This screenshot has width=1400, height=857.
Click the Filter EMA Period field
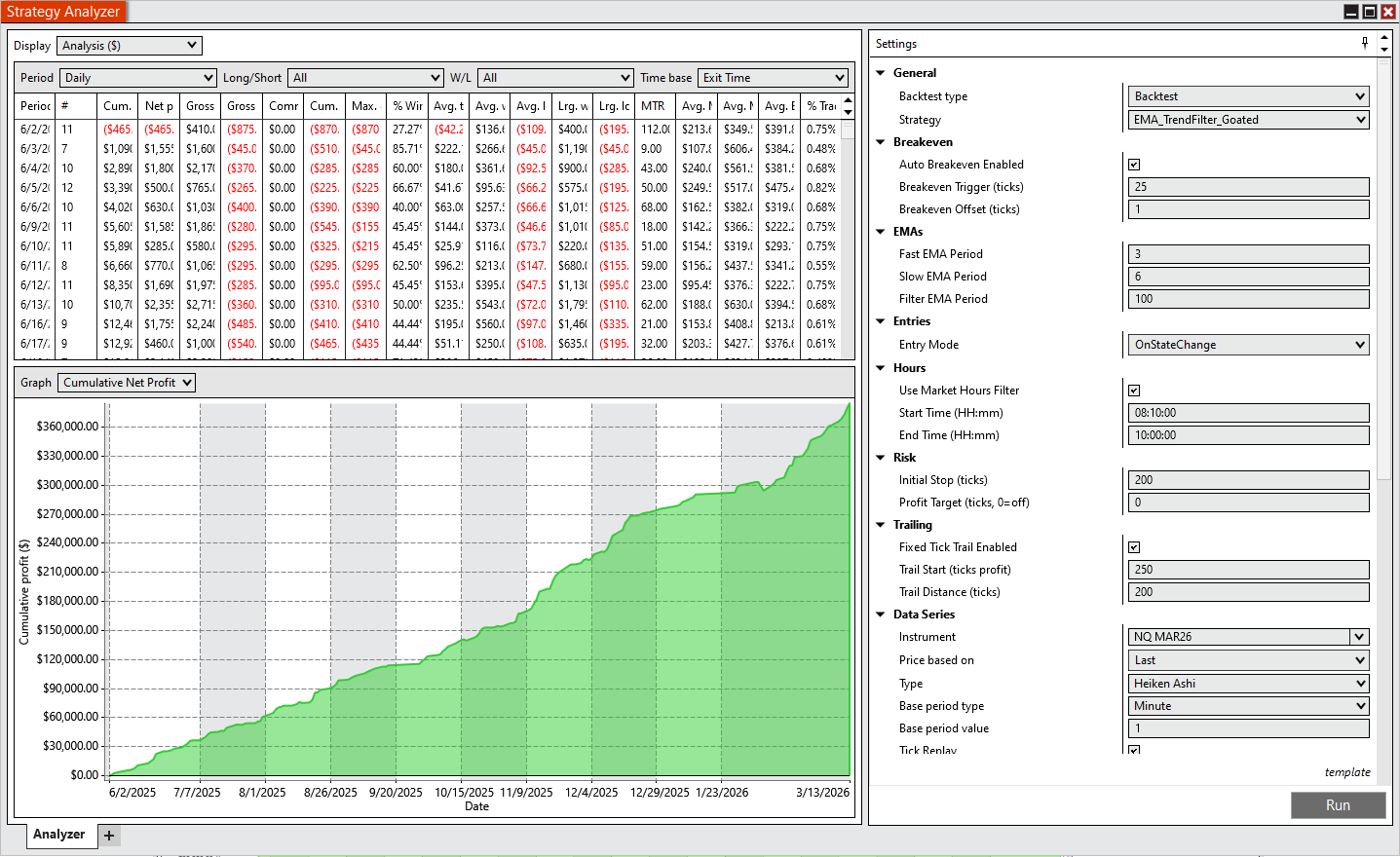tap(1248, 299)
